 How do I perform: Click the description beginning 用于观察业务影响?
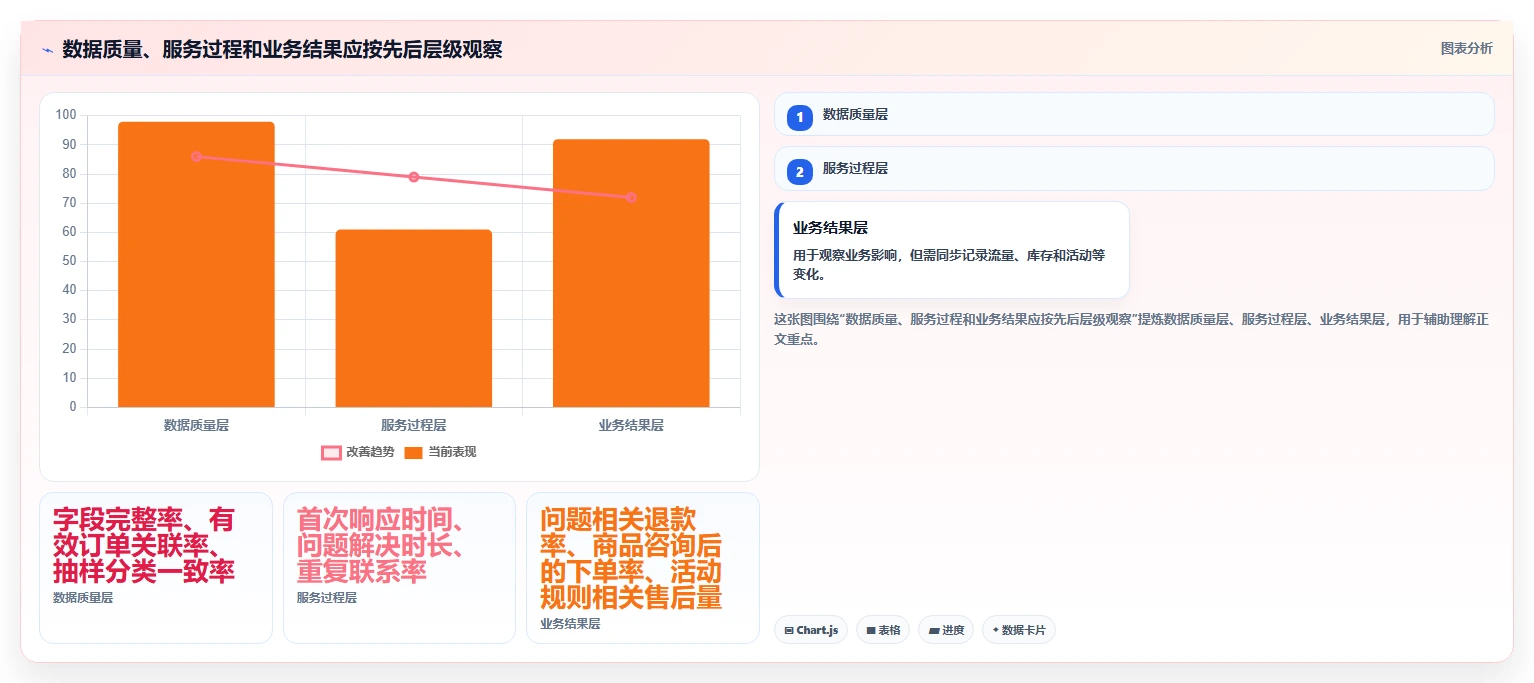(949, 264)
